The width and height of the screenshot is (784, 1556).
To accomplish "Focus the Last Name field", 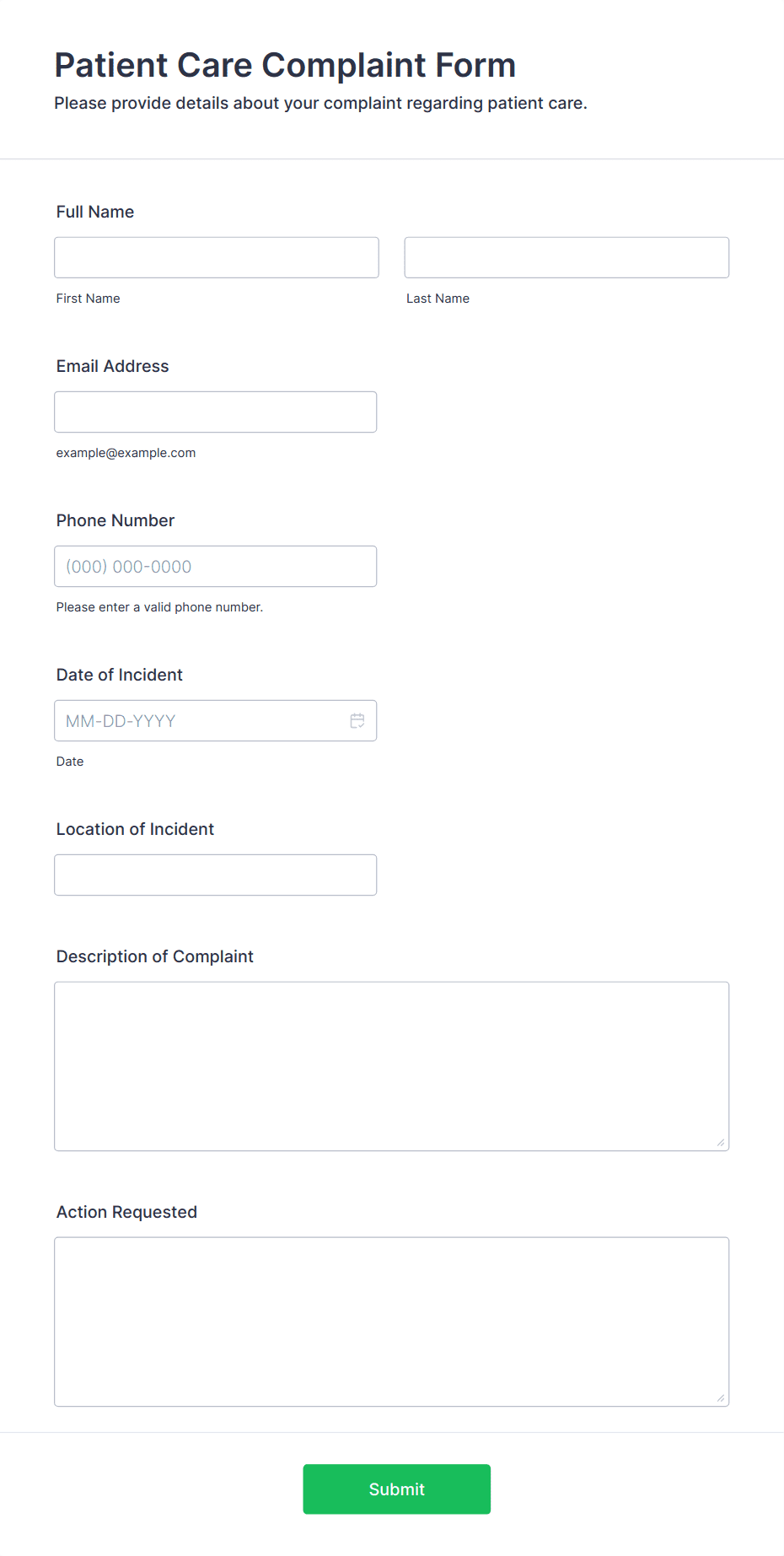I will (567, 257).
